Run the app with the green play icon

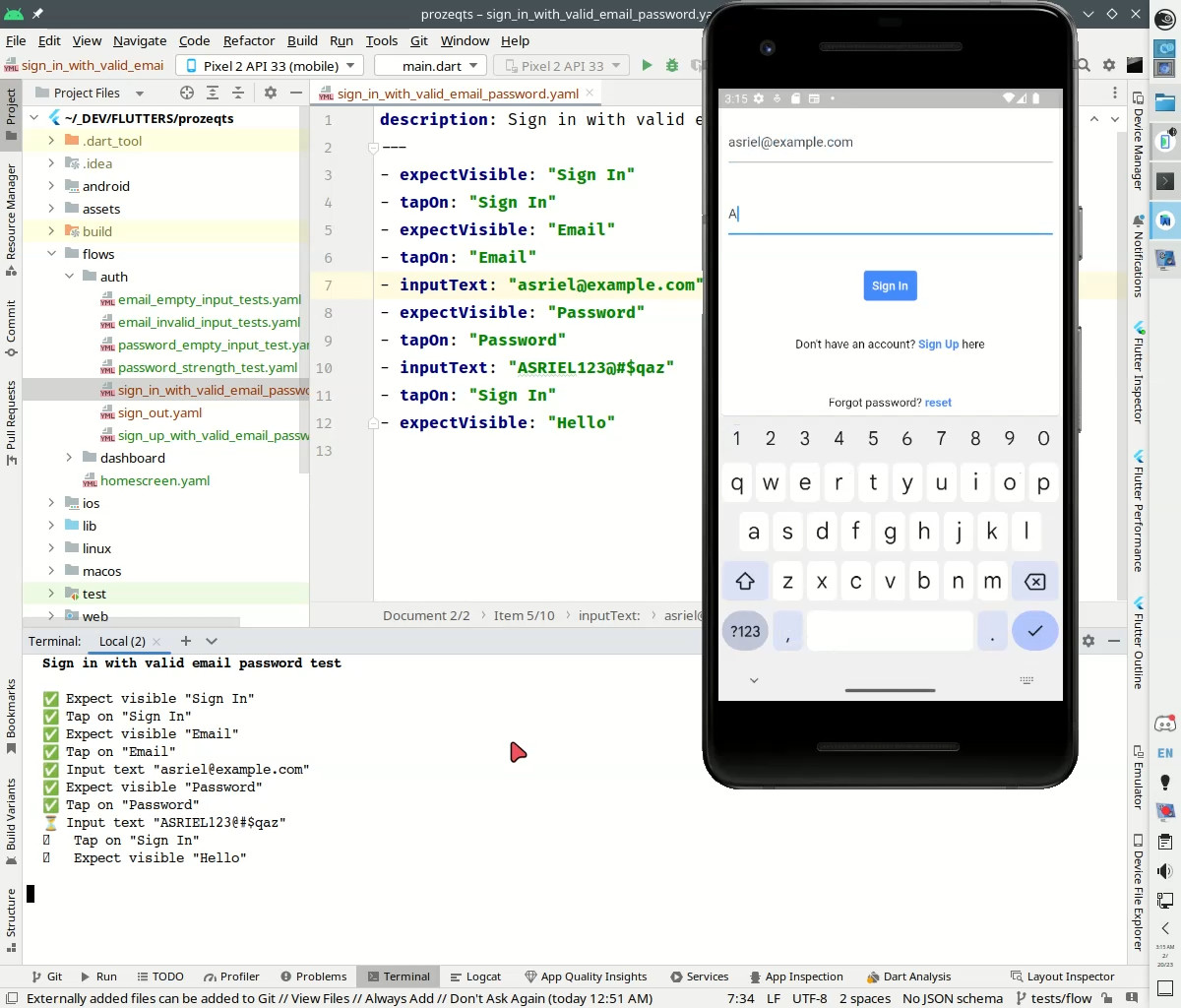(x=647, y=65)
